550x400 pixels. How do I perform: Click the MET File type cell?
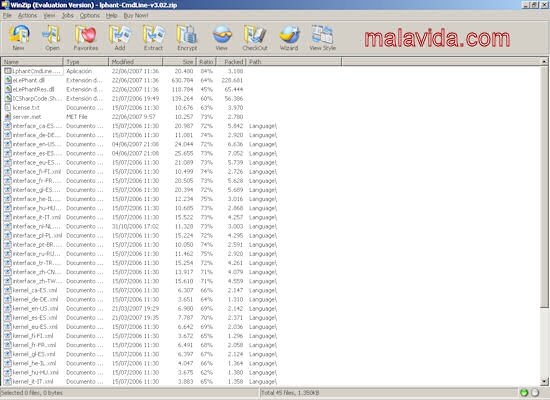pos(77,116)
